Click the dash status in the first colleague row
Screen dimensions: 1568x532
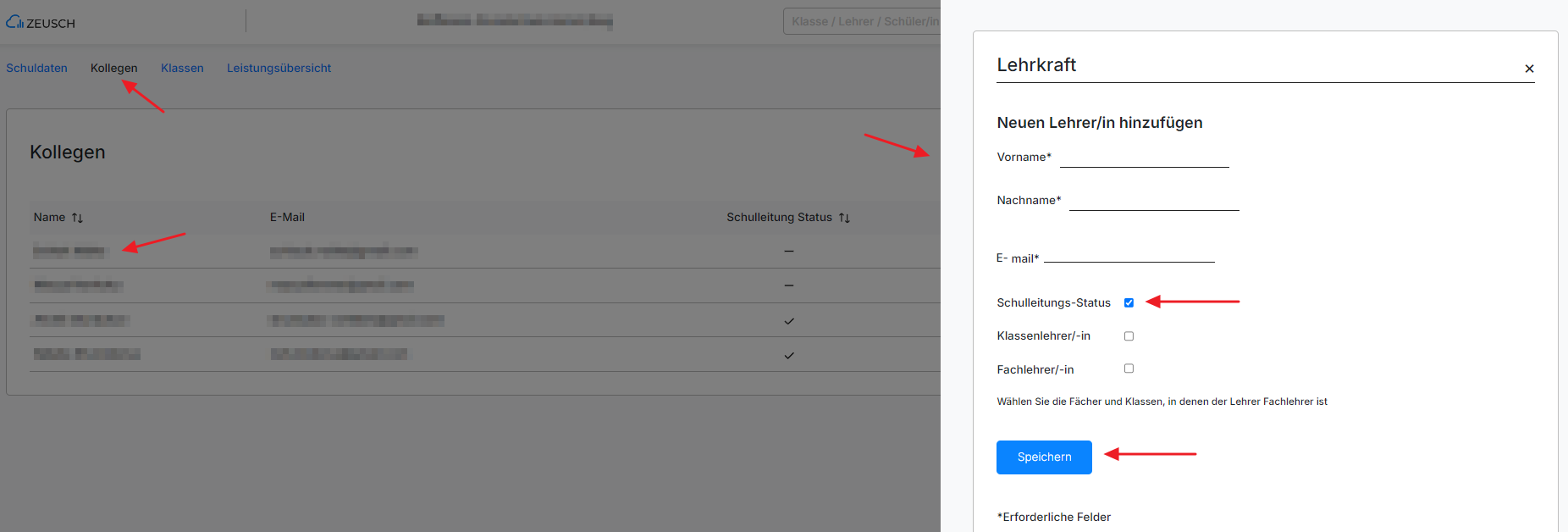click(x=789, y=252)
